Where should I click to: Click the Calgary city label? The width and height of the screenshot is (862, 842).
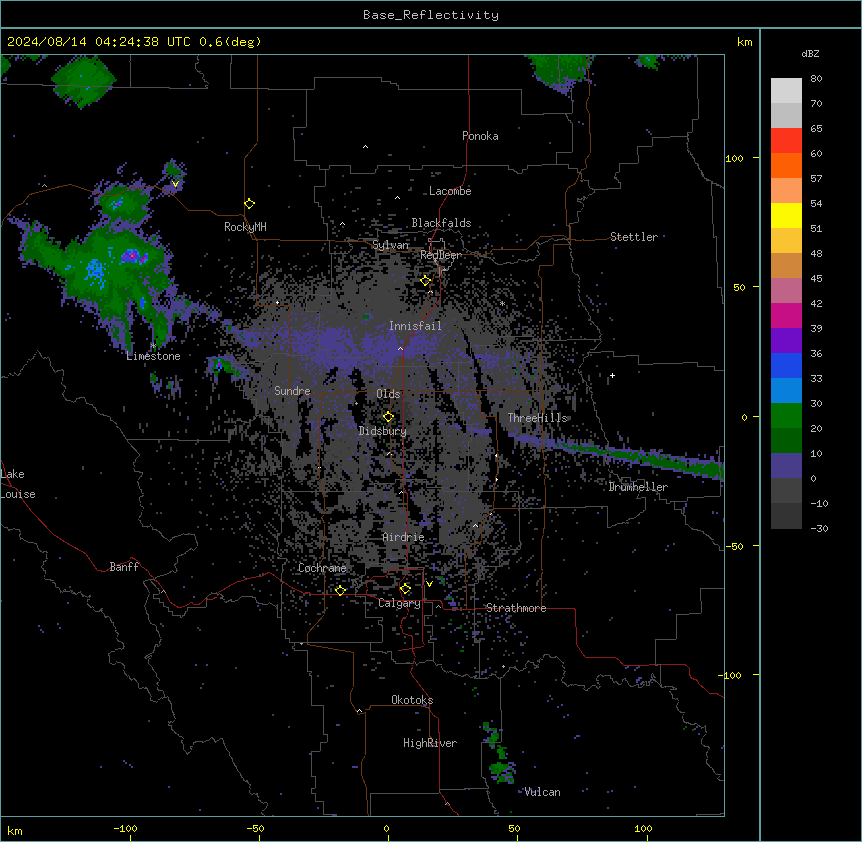[399, 603]
